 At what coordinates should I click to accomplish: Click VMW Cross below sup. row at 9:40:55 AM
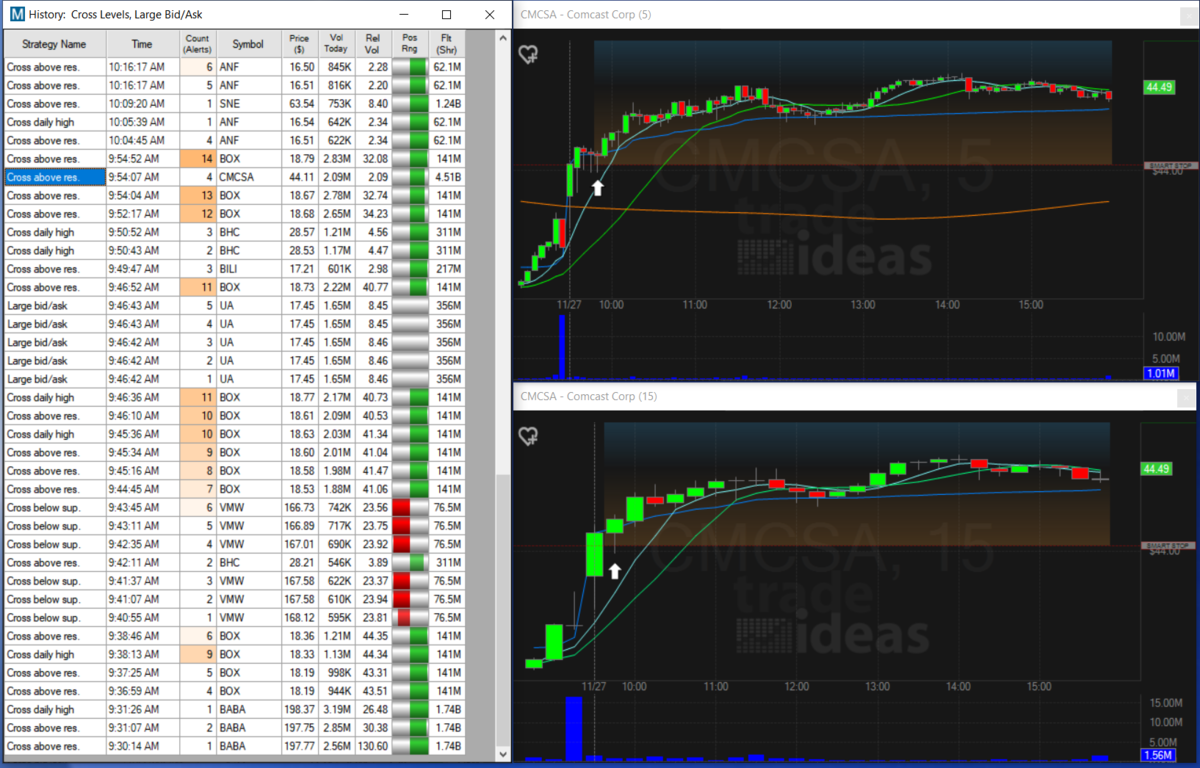coord(234,618)
